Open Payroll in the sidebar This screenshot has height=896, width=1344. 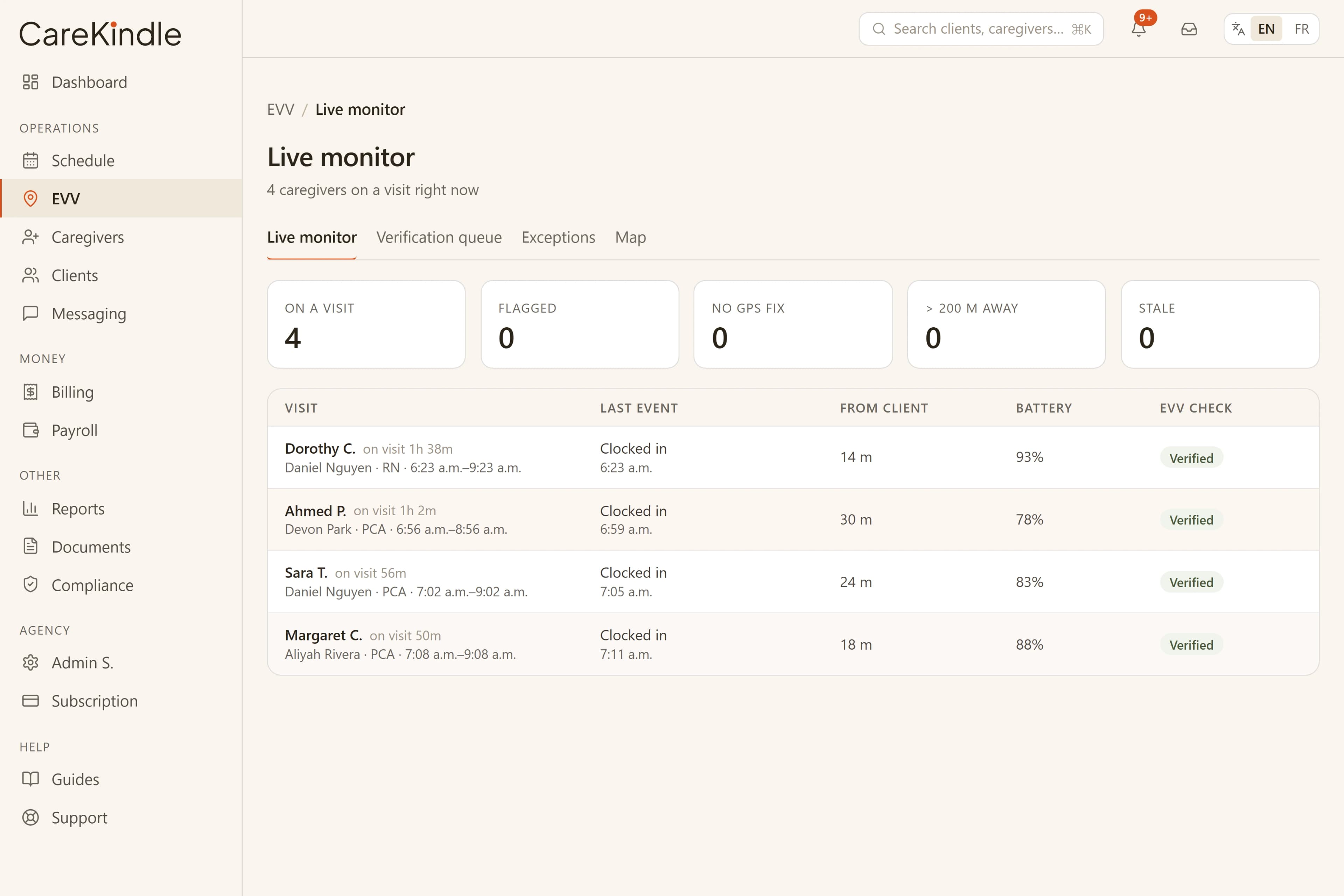[121, 430]
